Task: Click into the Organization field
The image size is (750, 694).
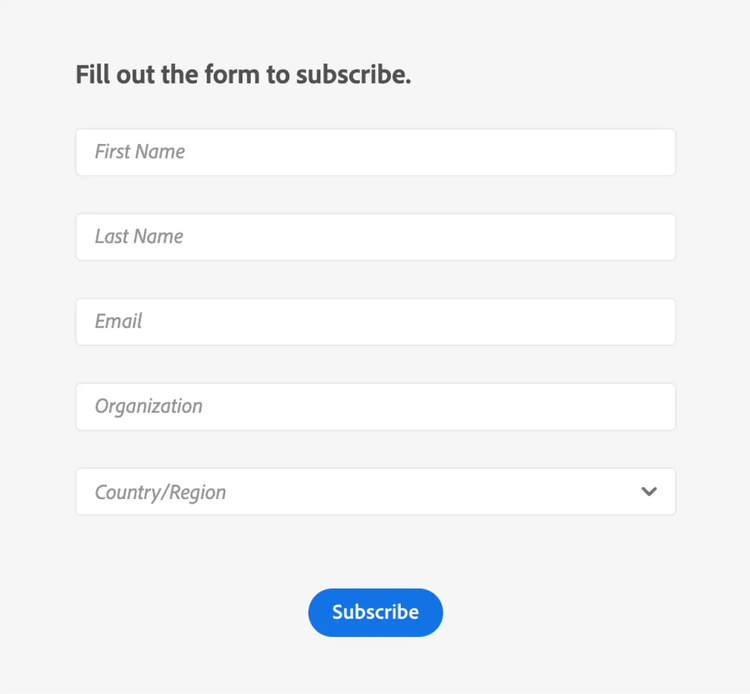Action: pos(375,407)
